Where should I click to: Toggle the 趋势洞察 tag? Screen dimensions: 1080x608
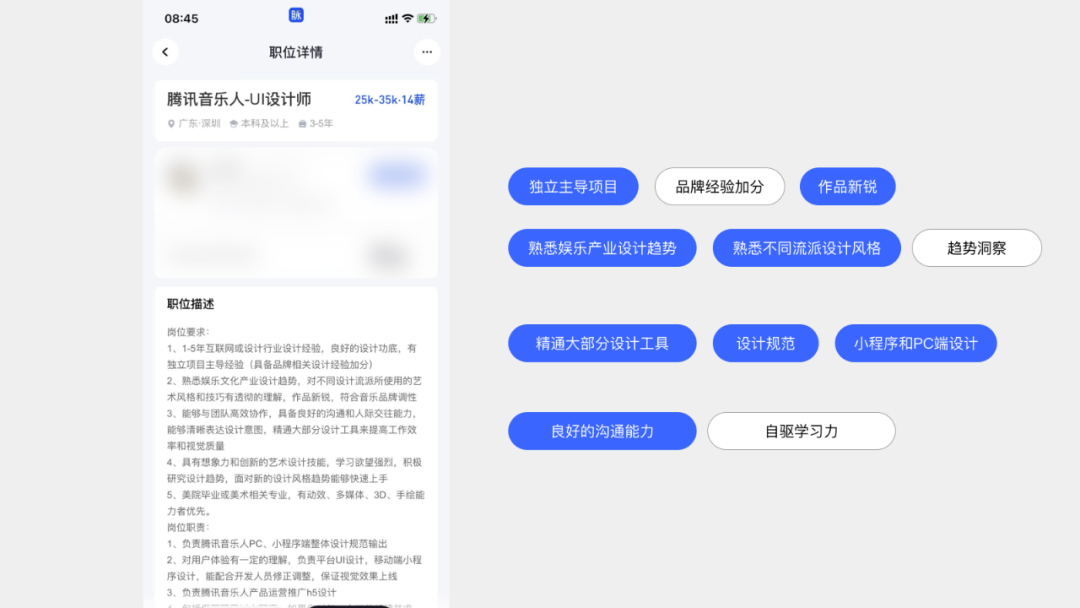pyautogui.click(x=977, y=248)
